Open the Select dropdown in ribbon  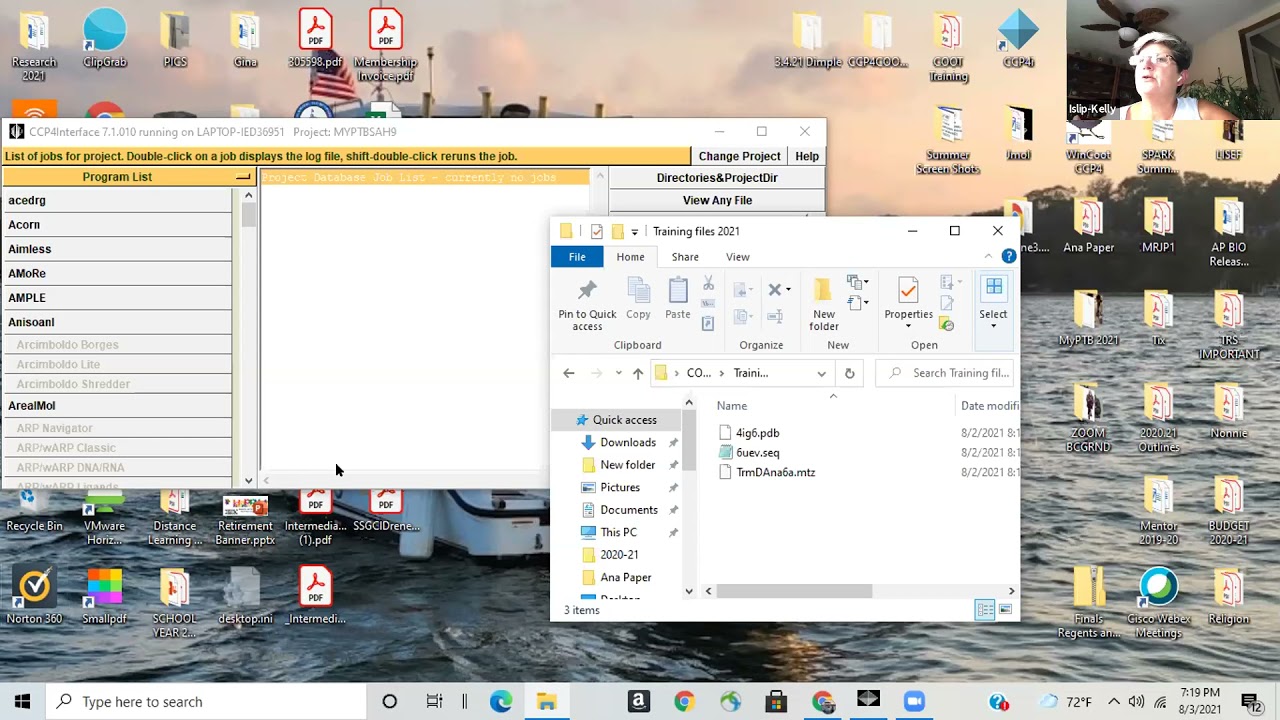[x=993, y=305]
